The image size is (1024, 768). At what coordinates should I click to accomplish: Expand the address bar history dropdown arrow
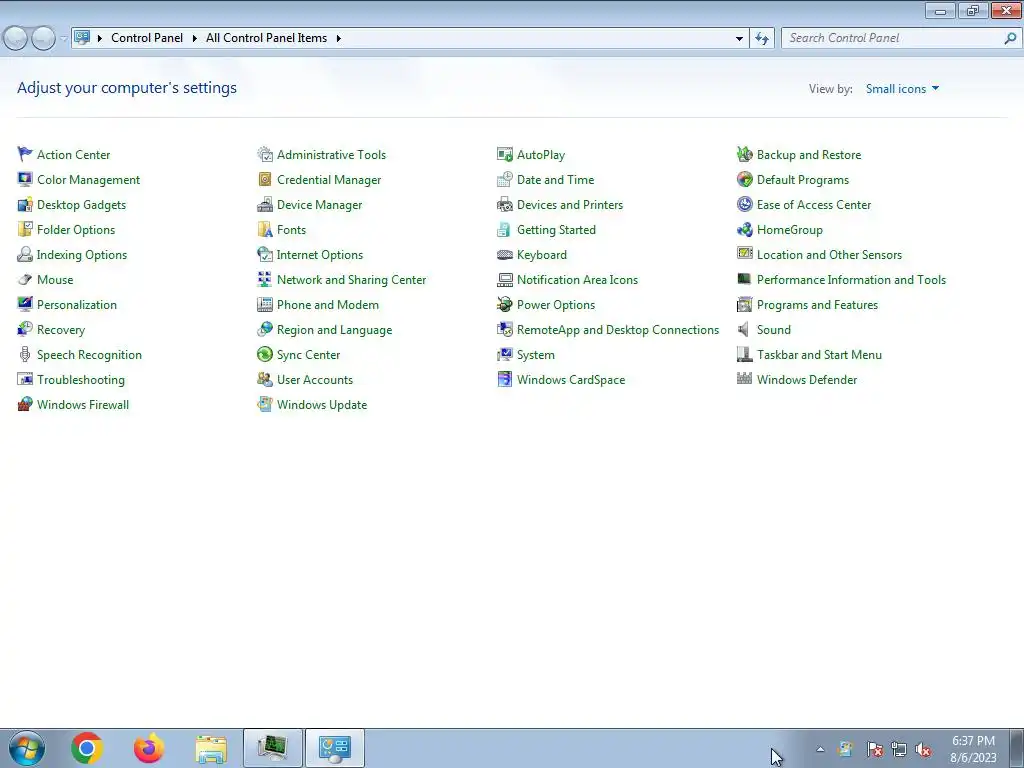739,39
